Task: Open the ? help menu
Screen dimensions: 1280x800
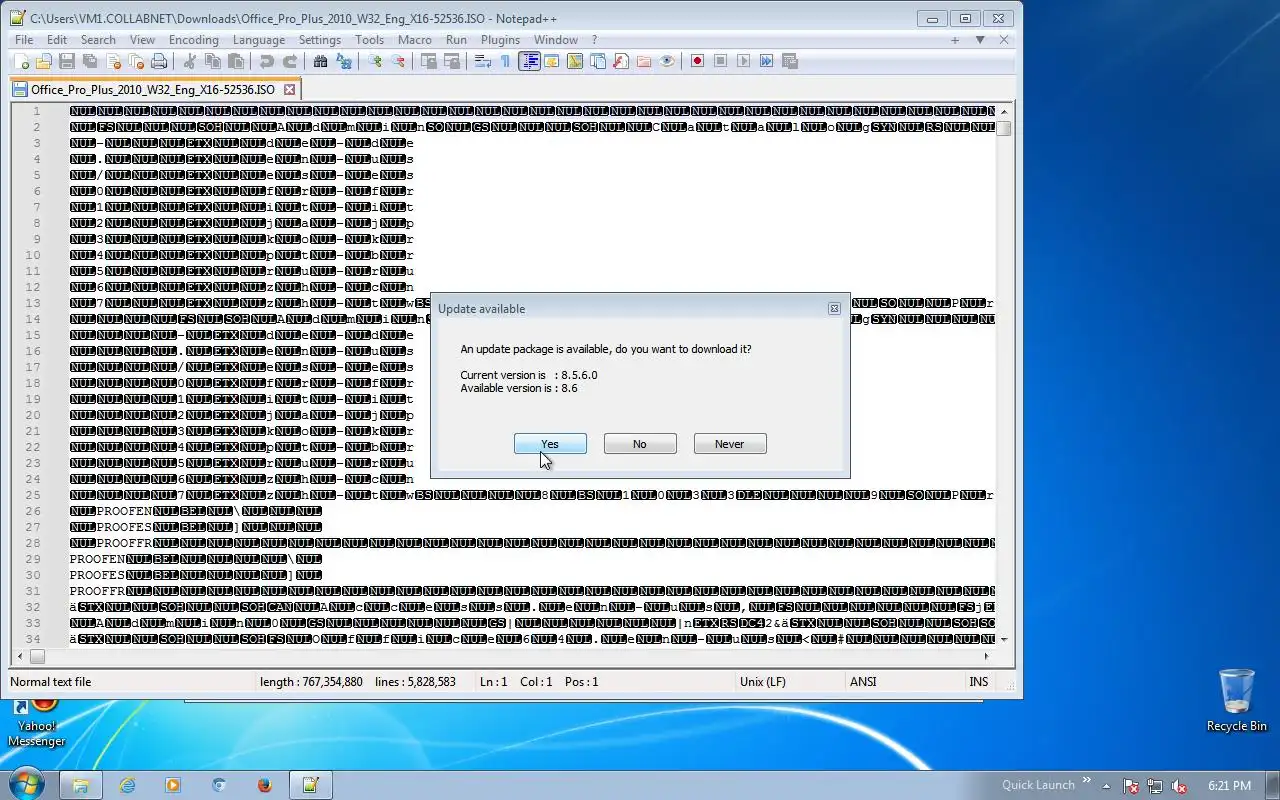Action: (594, 40)
